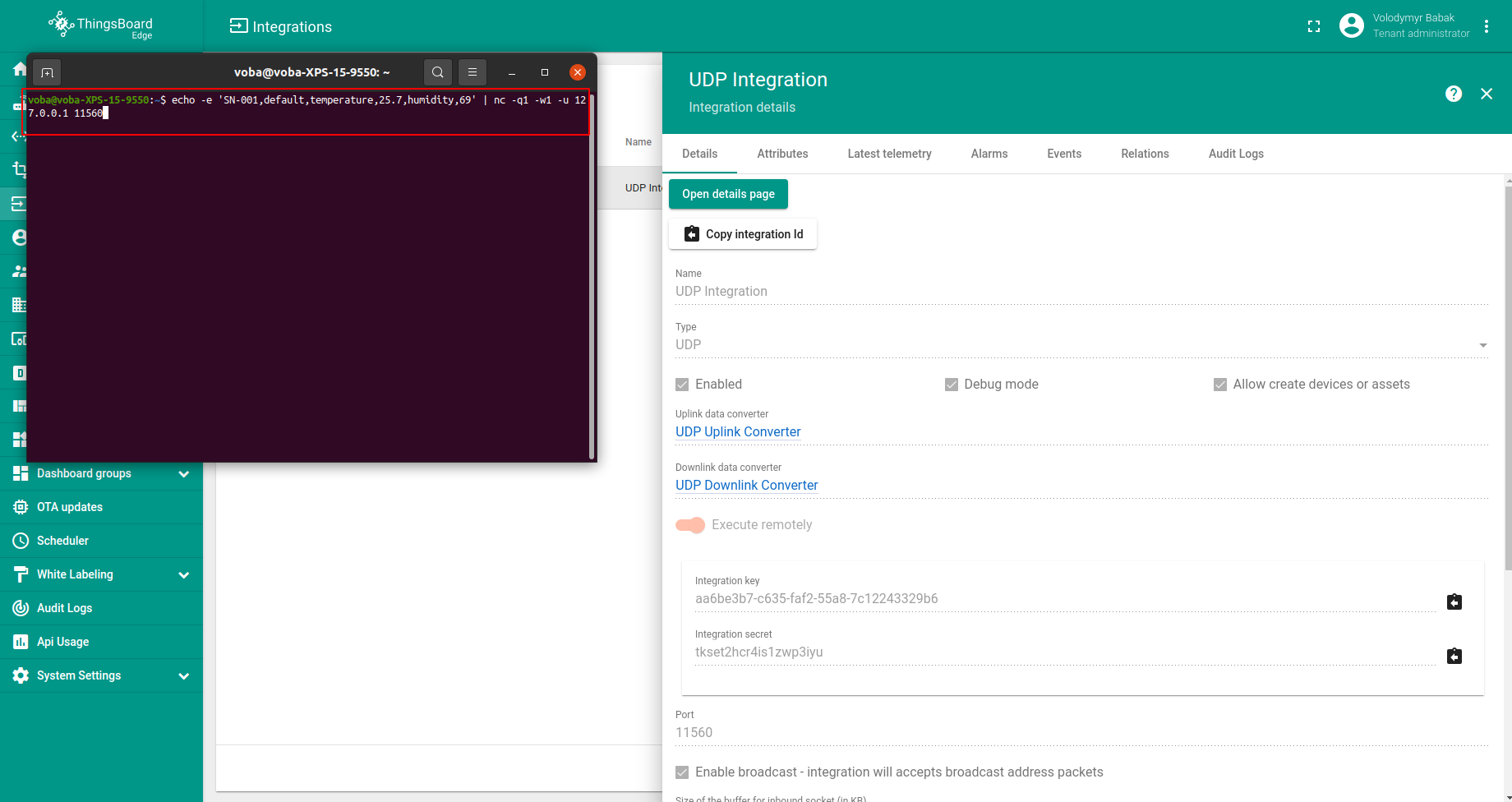Copy the integration key to clipboard

click(1454, 602)
